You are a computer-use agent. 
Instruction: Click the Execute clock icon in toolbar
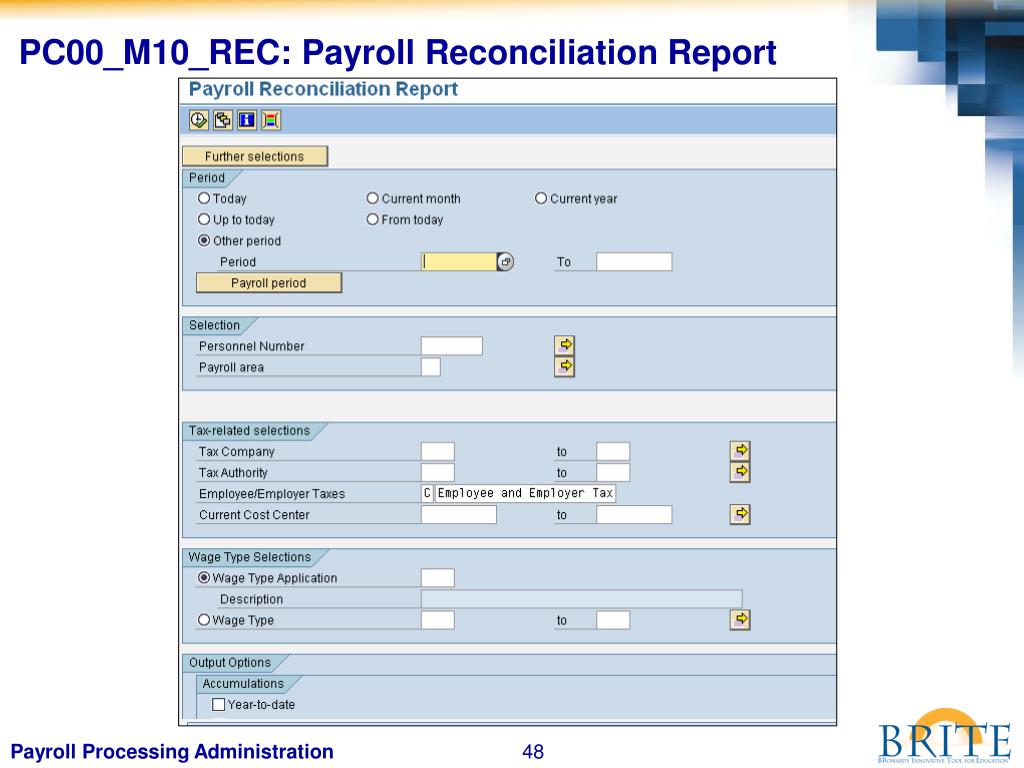[199, 120]
